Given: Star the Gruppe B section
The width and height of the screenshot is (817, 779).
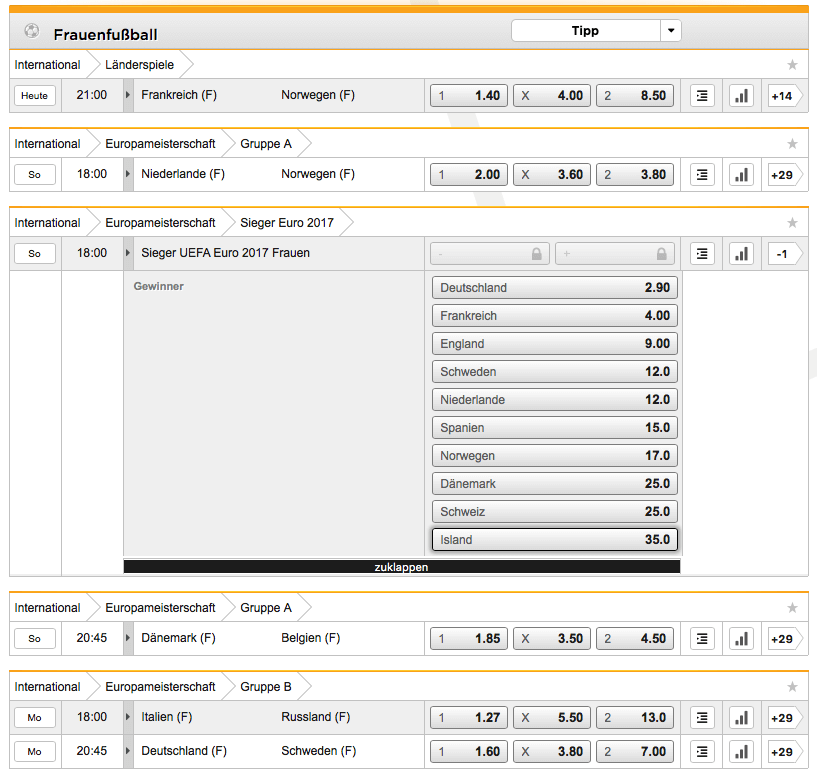Looking at the screenshot, I should pos(792,687).
